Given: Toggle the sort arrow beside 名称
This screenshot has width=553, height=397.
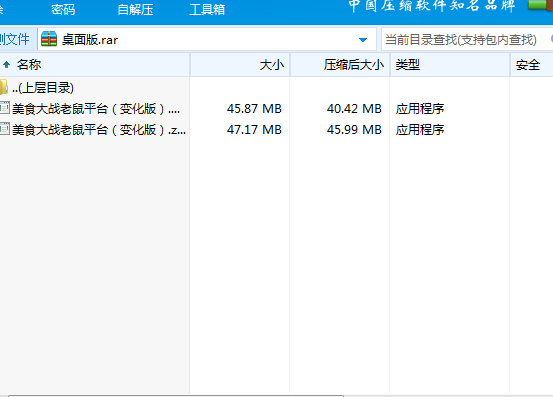Looking at the screenshot, I should point(6,65).
